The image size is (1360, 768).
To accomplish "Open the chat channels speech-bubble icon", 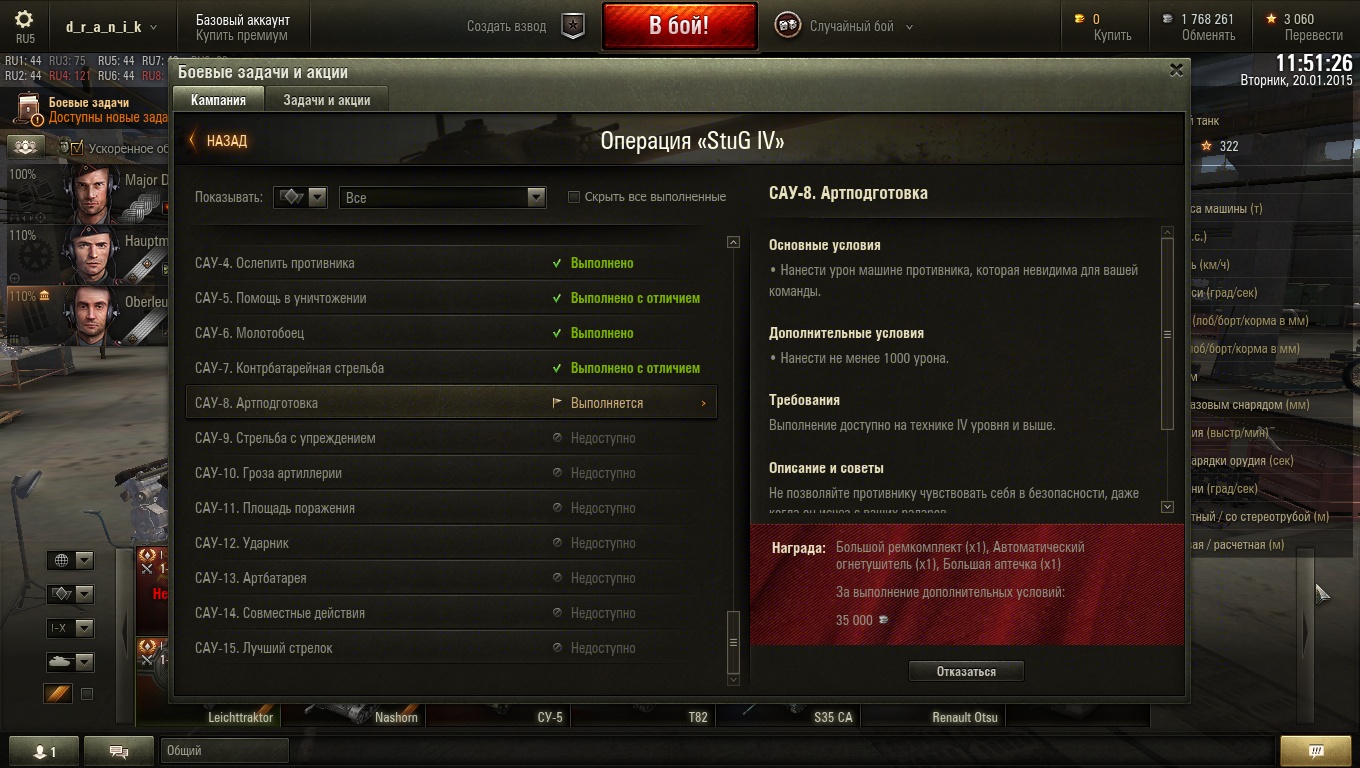I will [x=118, y=751].
